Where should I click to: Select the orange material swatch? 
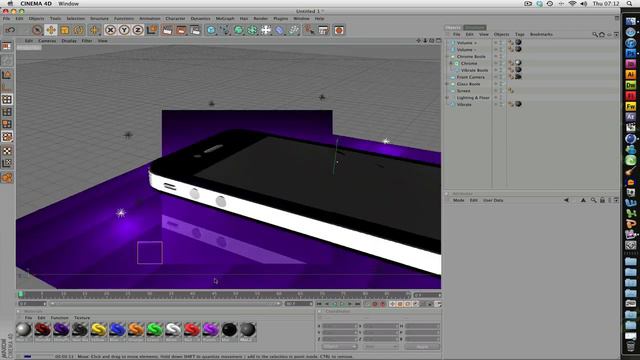coord(136,330)
